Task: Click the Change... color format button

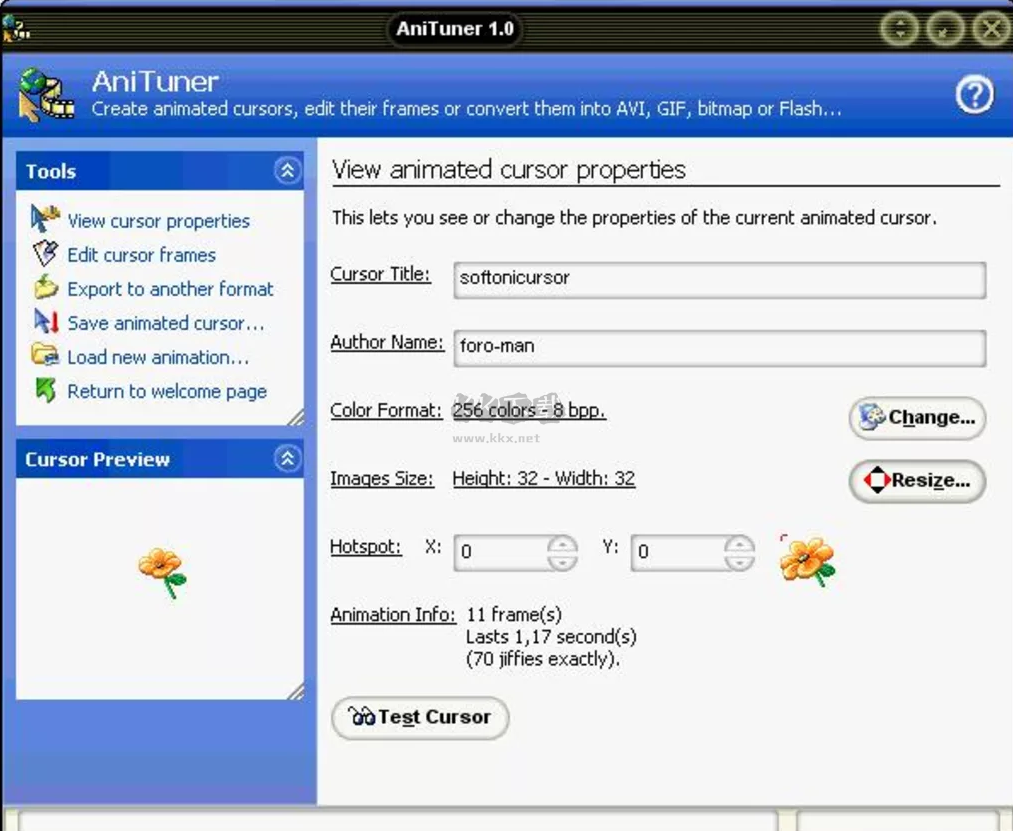Action: [x=917, y=418]
